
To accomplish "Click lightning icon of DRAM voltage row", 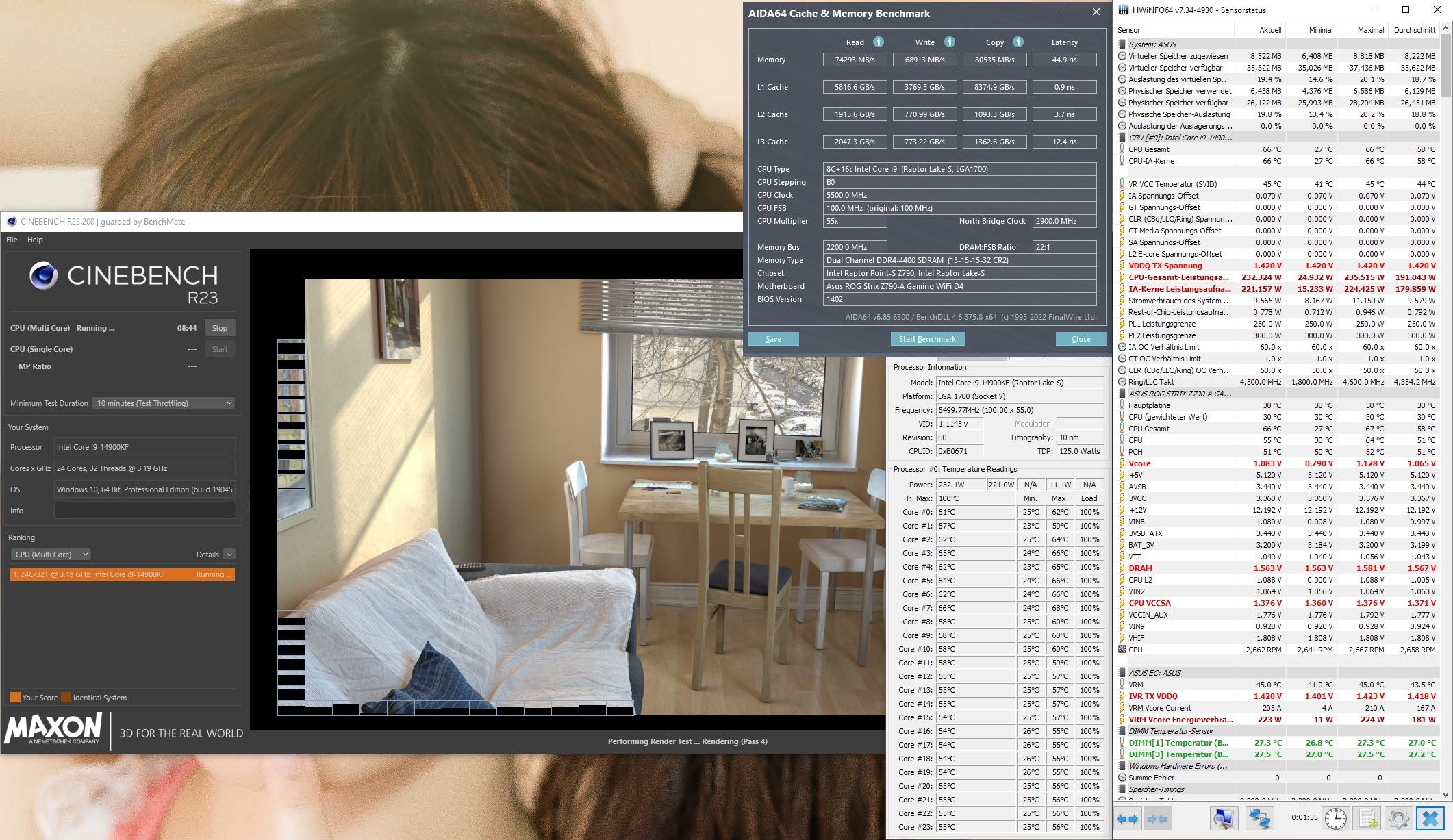I will [x=1122, y=568].
